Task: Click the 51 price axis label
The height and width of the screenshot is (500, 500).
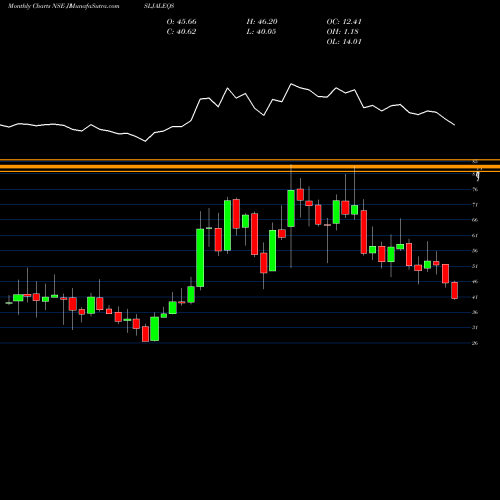Action: (475, 266)
